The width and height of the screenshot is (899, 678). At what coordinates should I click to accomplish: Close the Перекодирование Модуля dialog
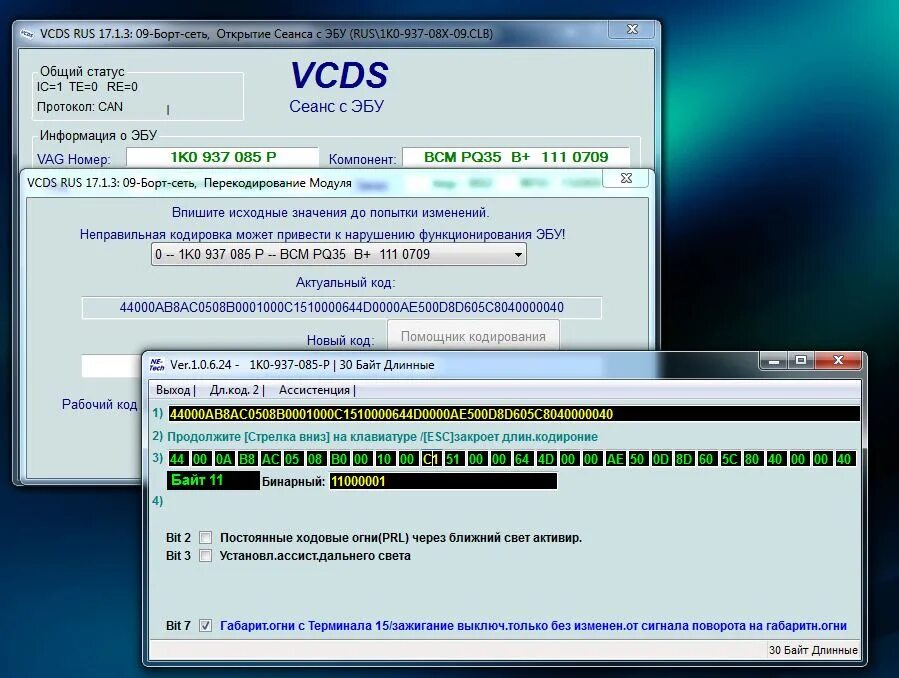626,178
